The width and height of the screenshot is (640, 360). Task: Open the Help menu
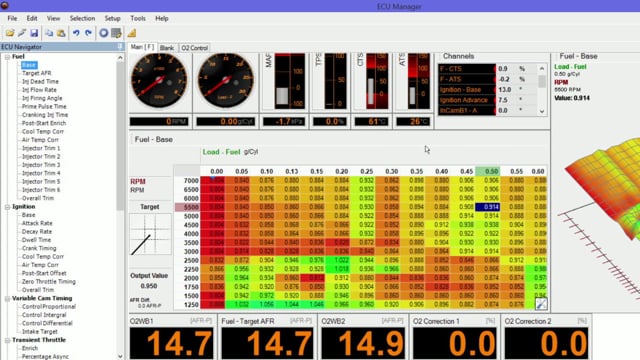click(162, 18)
